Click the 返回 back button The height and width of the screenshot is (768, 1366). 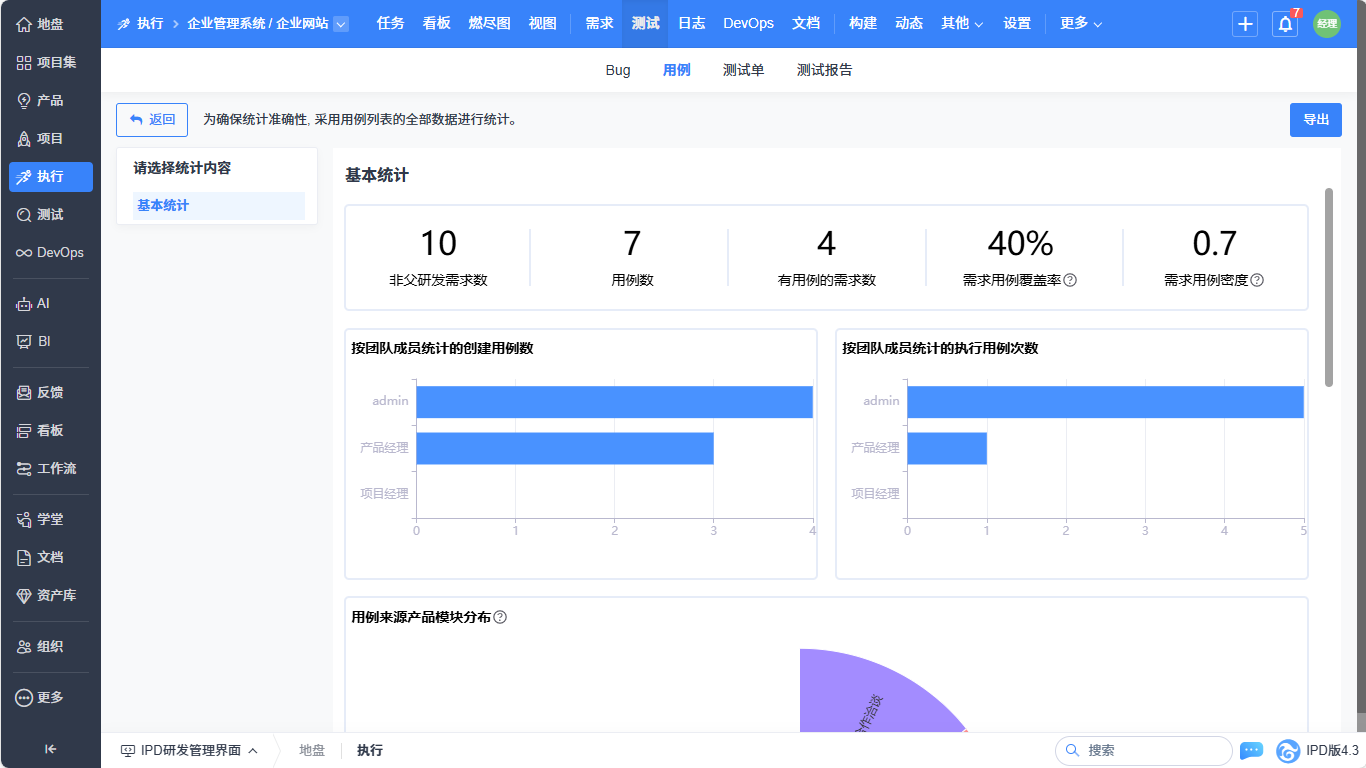152,120
